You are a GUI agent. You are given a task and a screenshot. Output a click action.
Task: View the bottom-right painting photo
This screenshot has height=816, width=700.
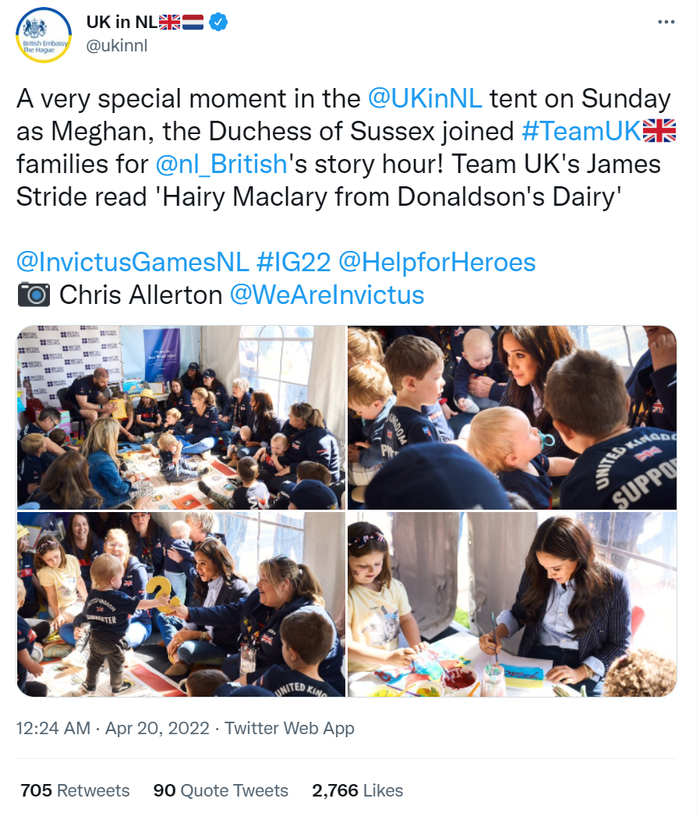click(512, 604)
